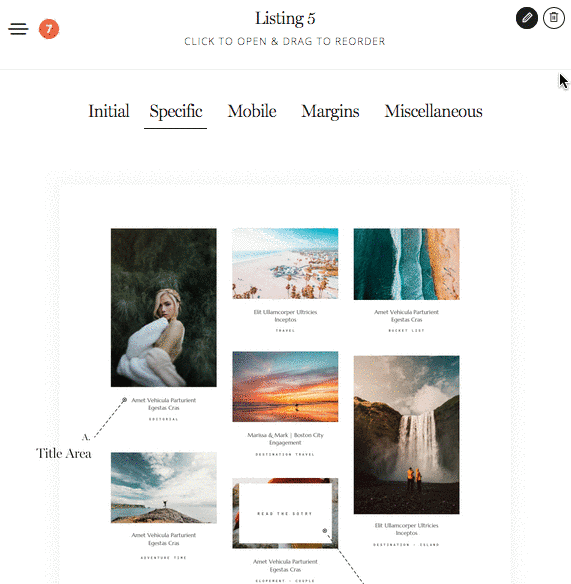Image resolution: width=571 pixels, height=584 pixels.
Task: Open the hamburger menu
Action: point(18,29)
